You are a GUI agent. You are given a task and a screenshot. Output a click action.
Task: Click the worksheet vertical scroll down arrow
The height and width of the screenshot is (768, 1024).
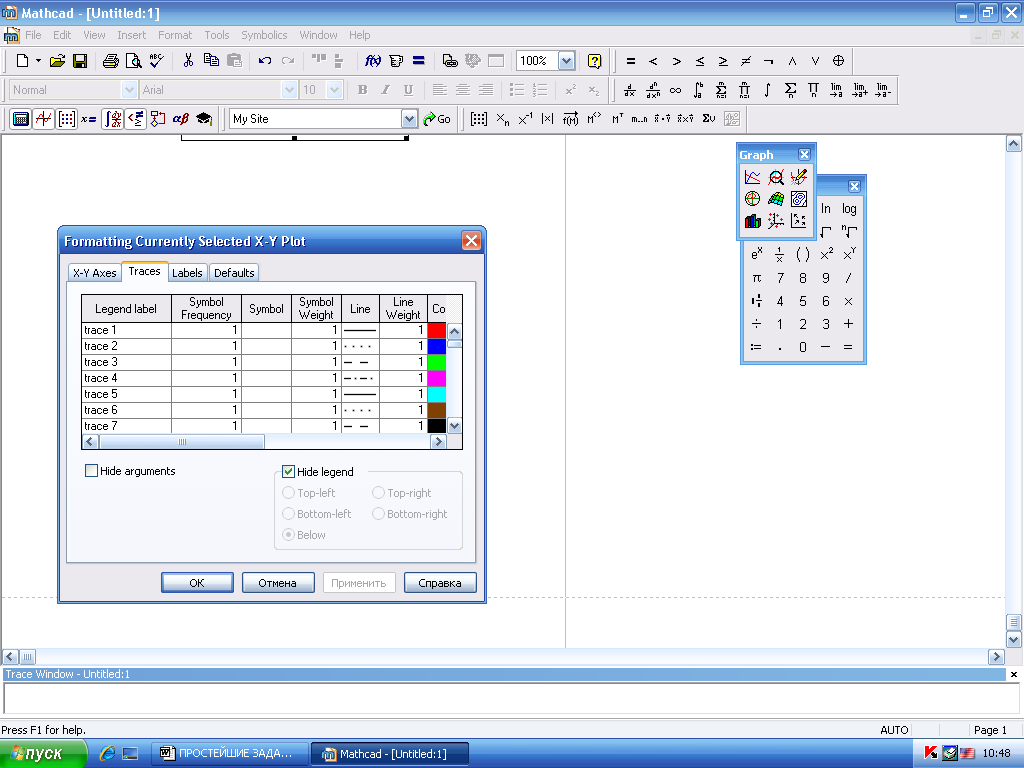1014,639
